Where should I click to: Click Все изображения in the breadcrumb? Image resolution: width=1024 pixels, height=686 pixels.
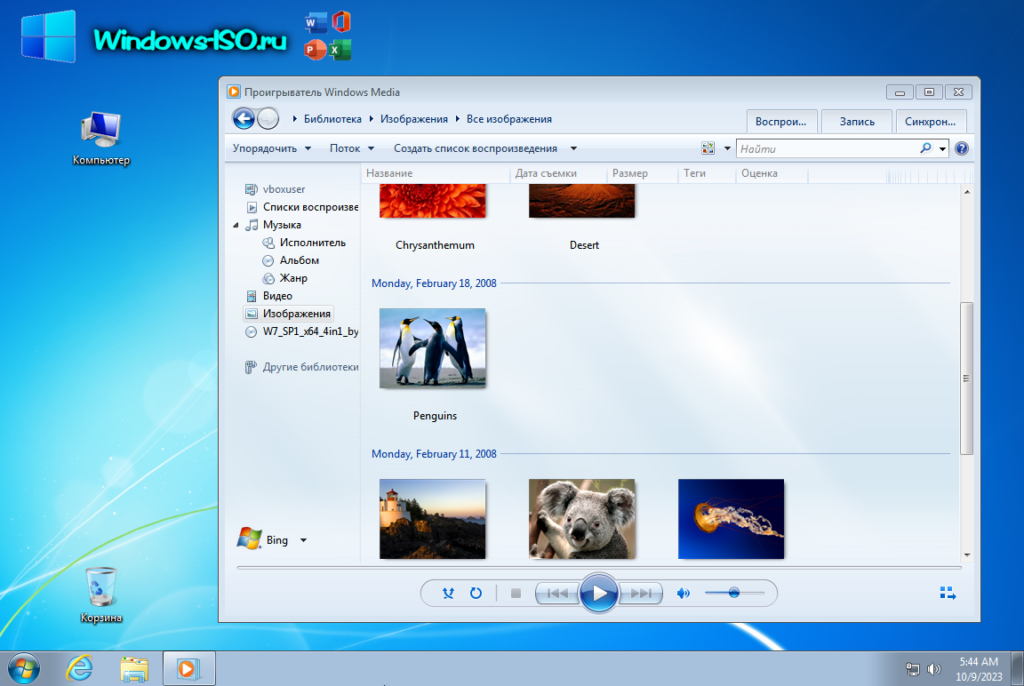coord(509,119)
